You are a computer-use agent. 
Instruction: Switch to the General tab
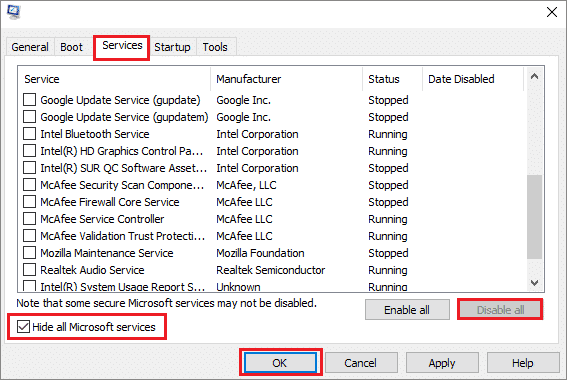[x=30, y=47]
